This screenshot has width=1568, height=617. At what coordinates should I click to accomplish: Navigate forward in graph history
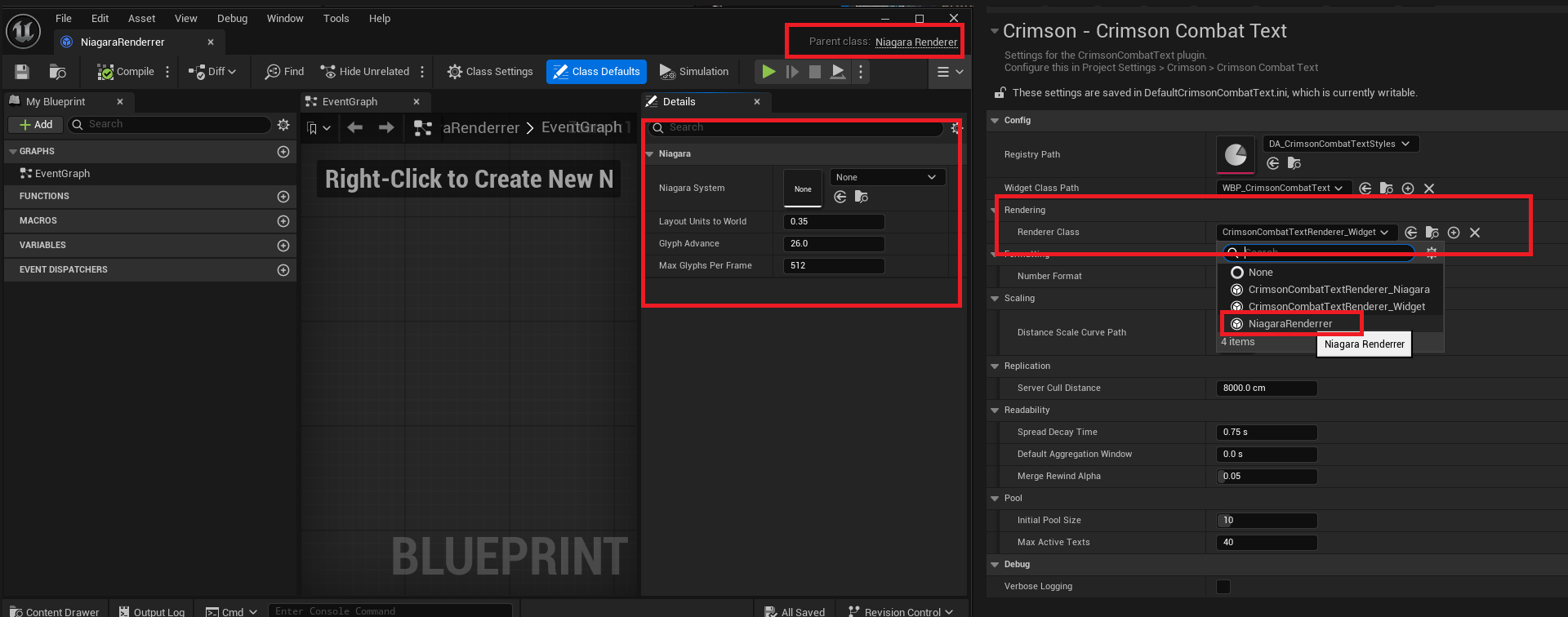click(x=386, y=127)
